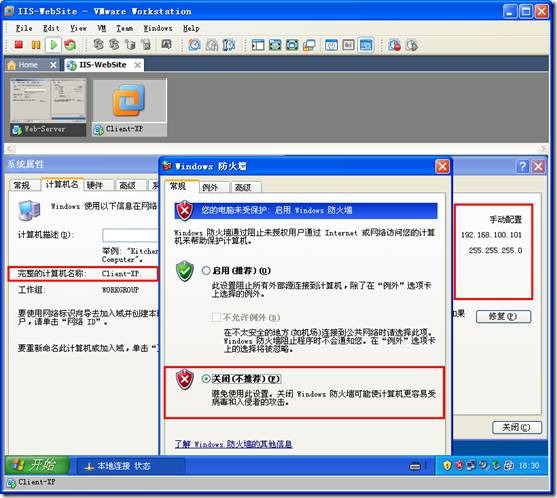Click the 修复(P) button
Image resolution: width=557 pixels, height=498 pixels.
503,316
